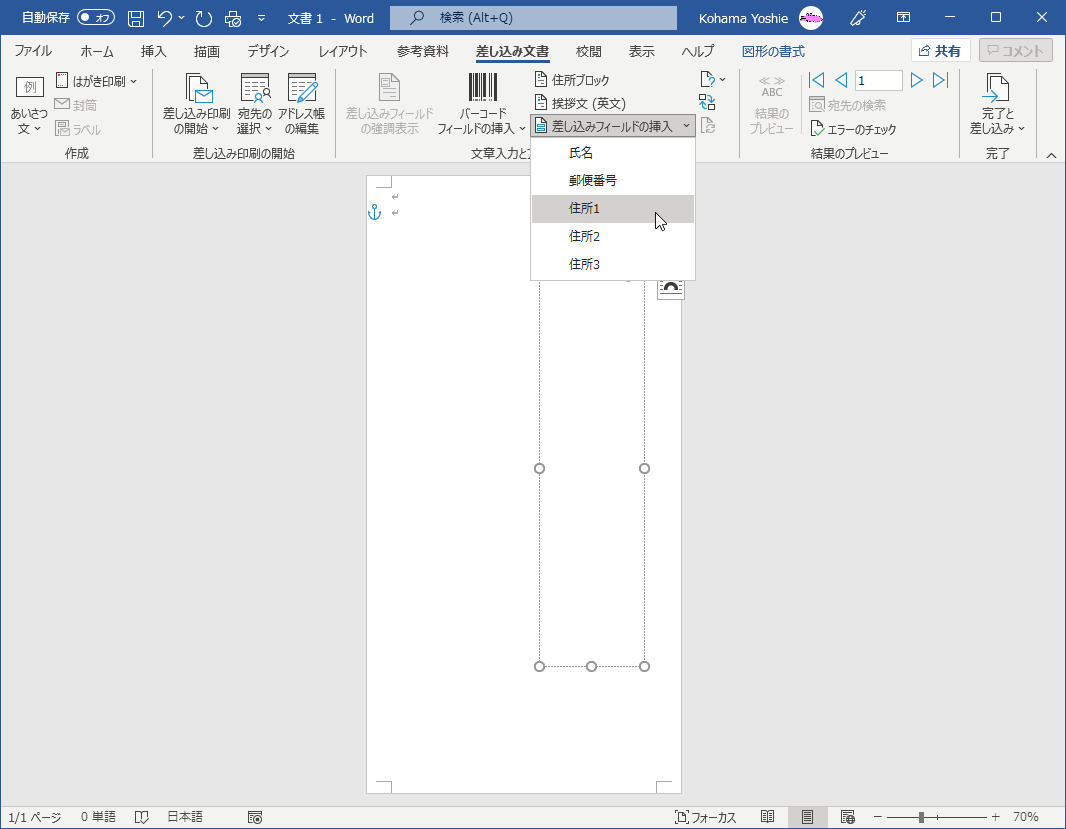Click the Match Fields icon
This screenshot has width=1066, height=829.
[707, 103]
